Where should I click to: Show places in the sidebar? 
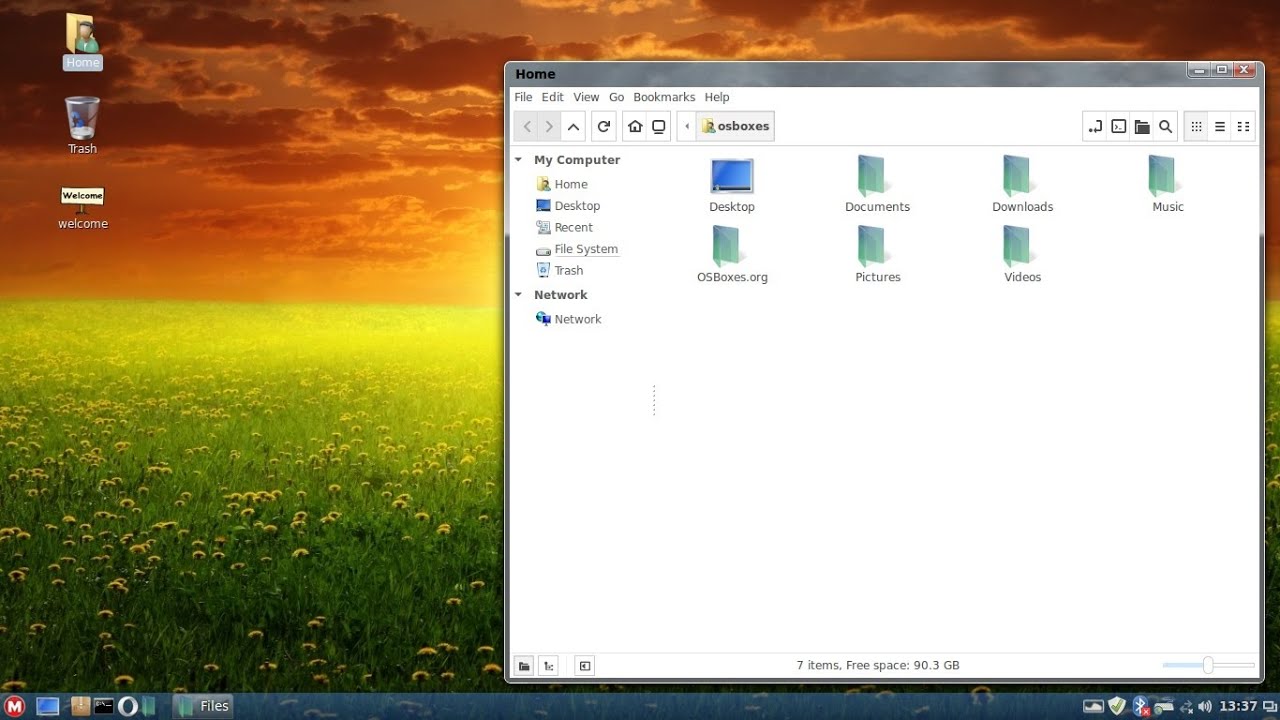pyautogui.click(x=524, y=666)
